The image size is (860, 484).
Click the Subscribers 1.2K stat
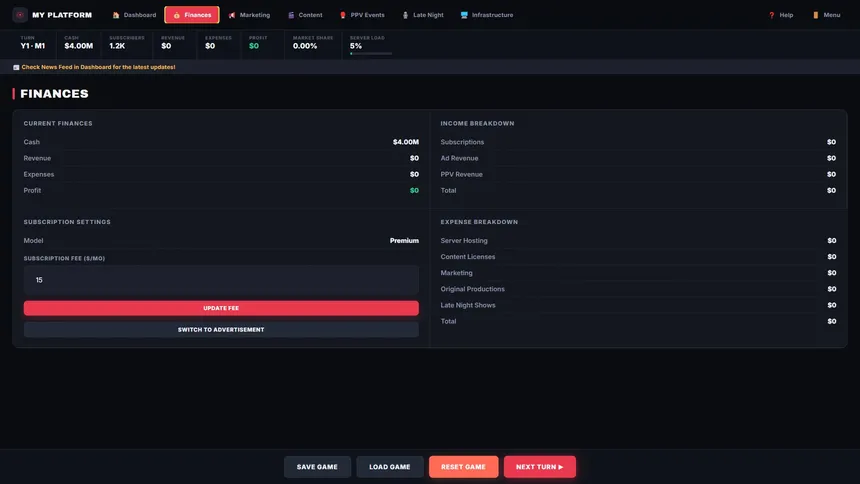click(x=127, y=43)
